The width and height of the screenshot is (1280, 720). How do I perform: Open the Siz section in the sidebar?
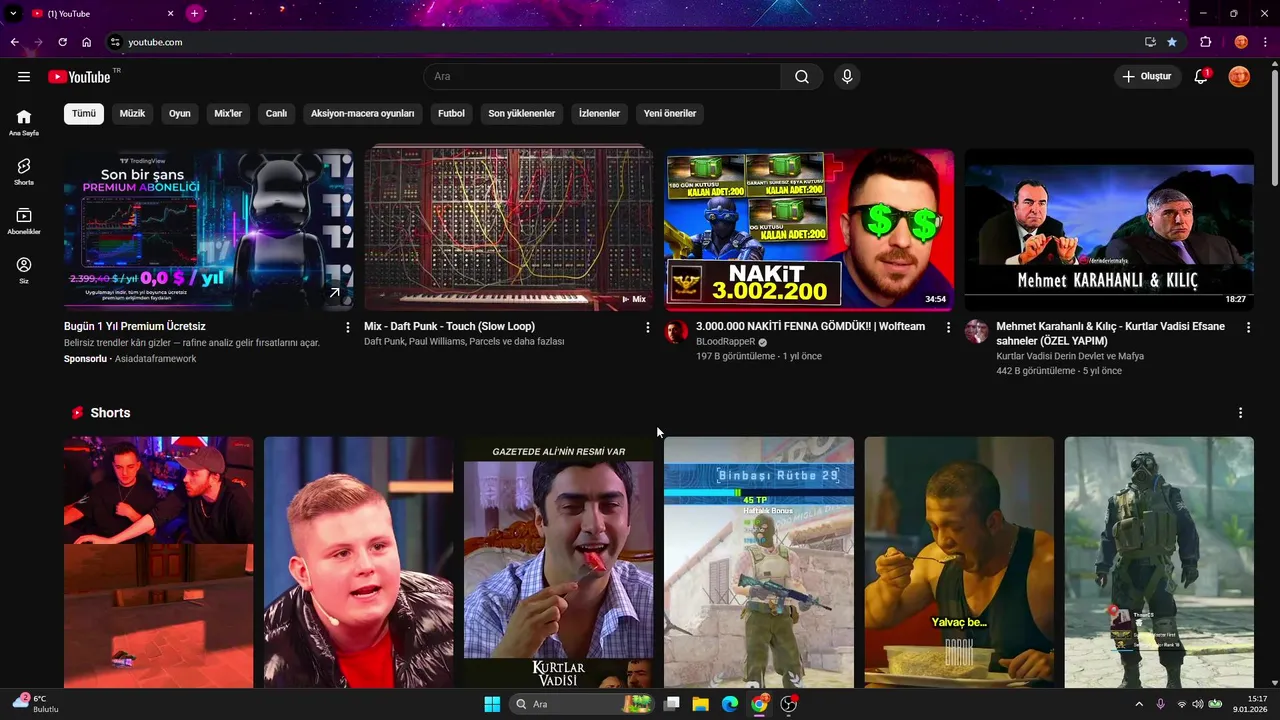point(24,270)
